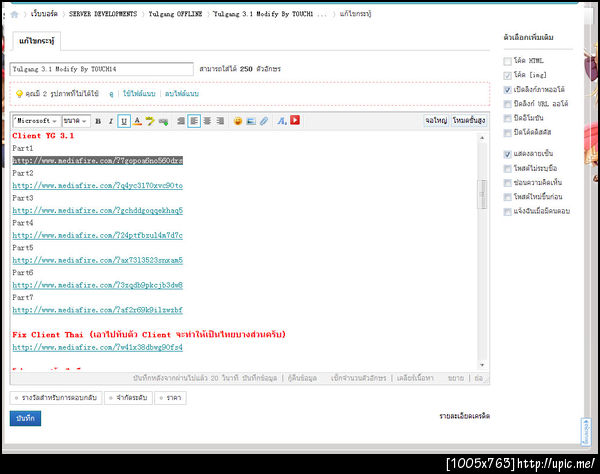Align text right in editor
Screen dimensions: 600x474
[x=220, y=121]
